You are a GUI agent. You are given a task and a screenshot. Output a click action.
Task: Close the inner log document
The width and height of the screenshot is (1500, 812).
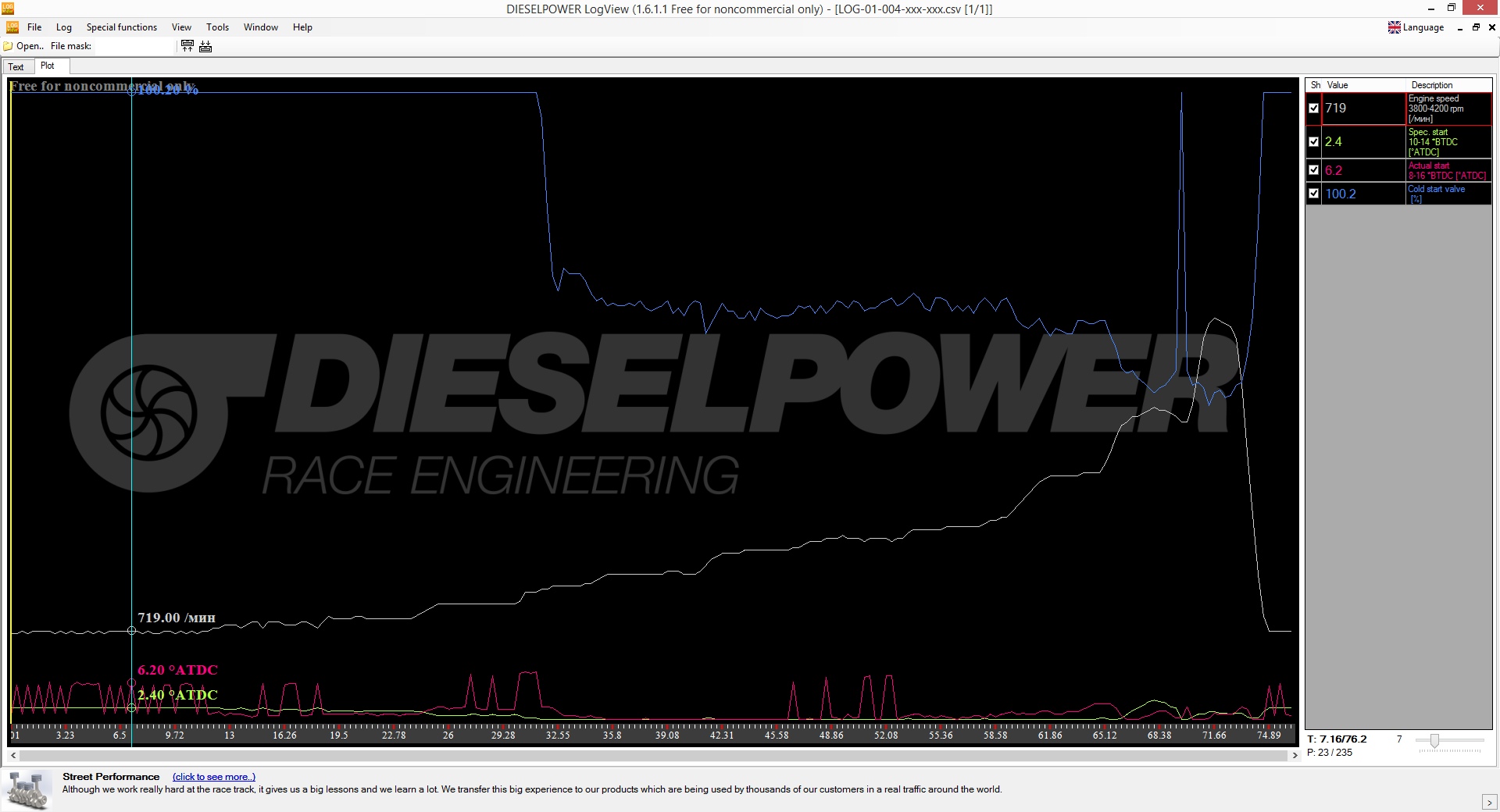tap(1491, 27)
